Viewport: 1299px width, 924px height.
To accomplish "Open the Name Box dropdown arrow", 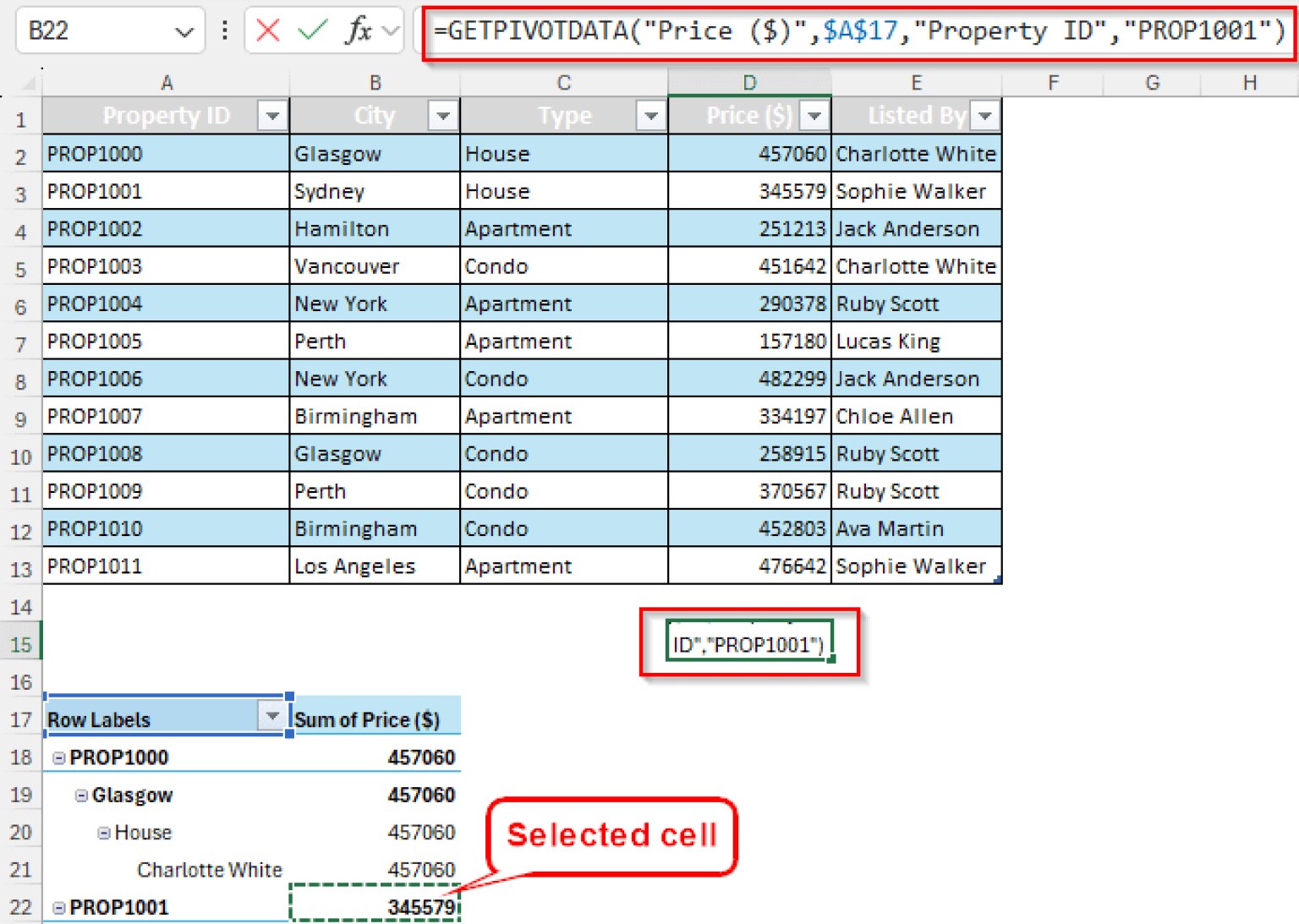I will (185, 30).
